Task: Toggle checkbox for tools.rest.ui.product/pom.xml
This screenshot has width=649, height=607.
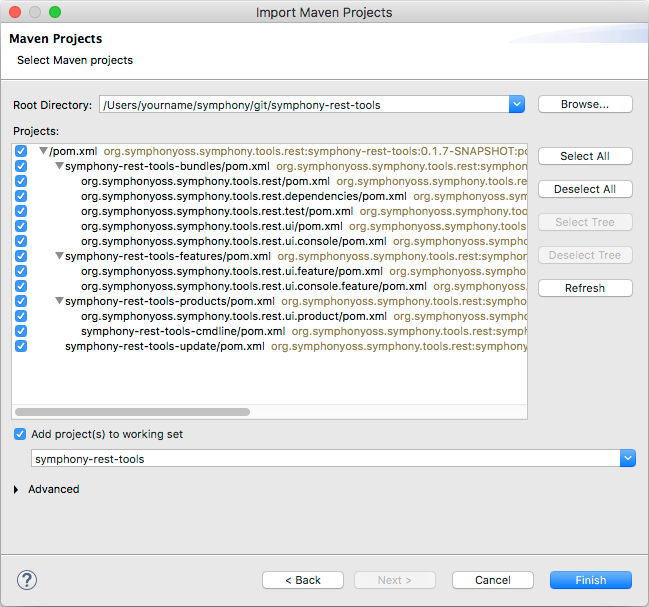Action: click(21, 316)
